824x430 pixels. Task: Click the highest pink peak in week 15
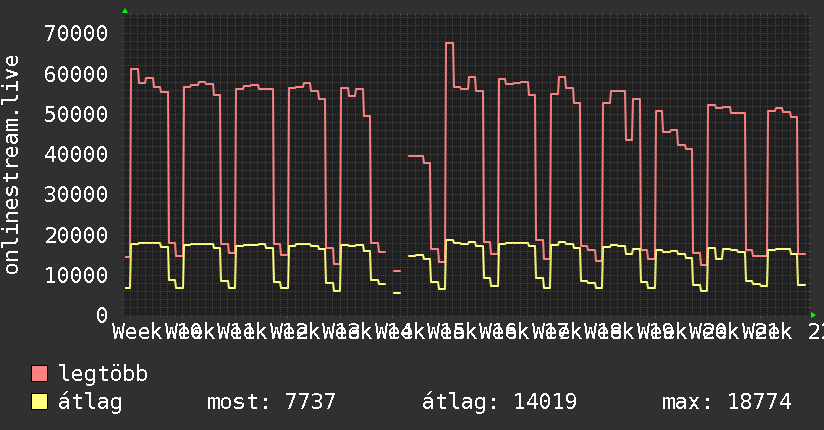pyautogui.click(x=449, y=43)
